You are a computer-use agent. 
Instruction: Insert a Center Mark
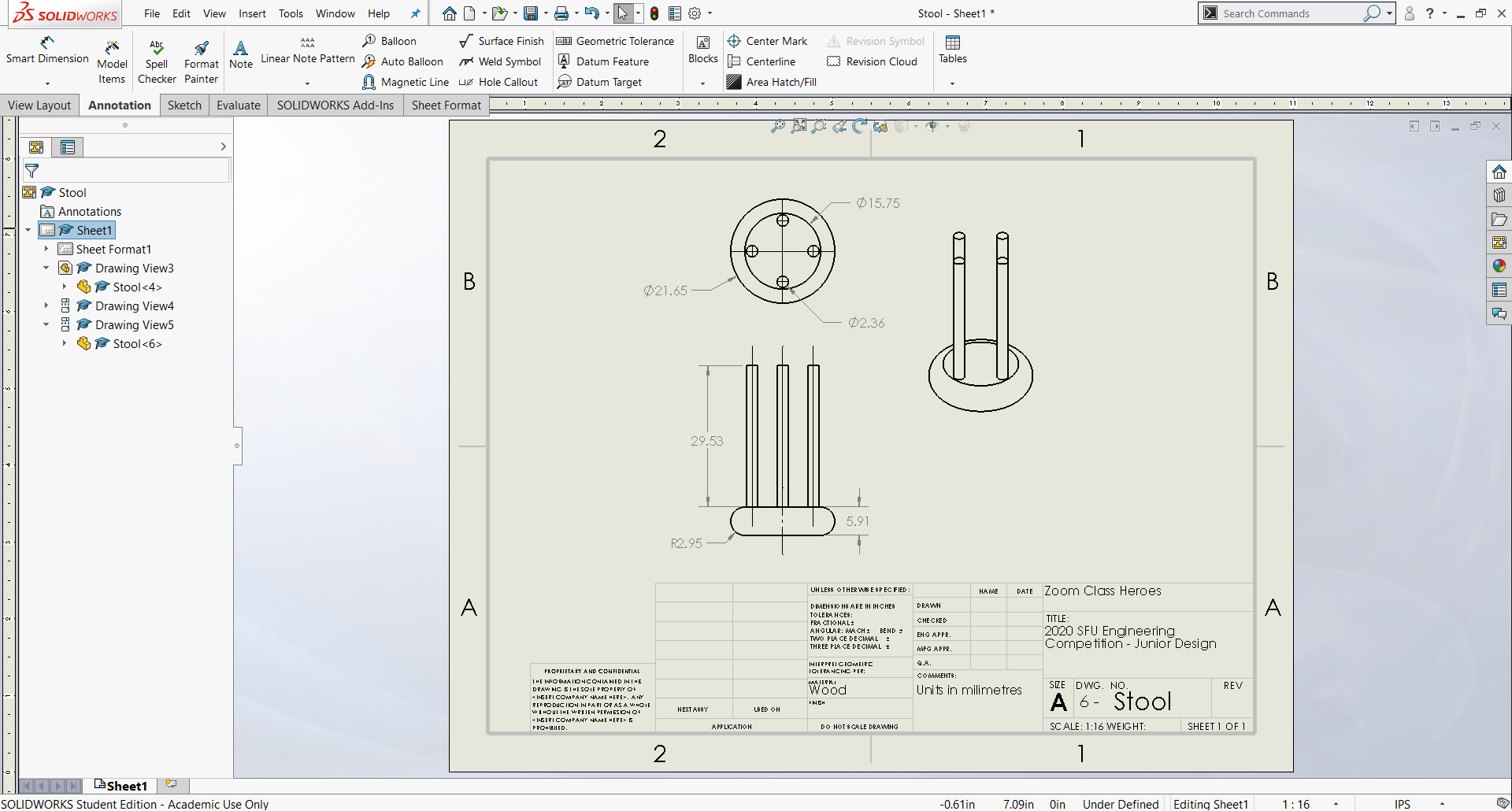(768, 41)
